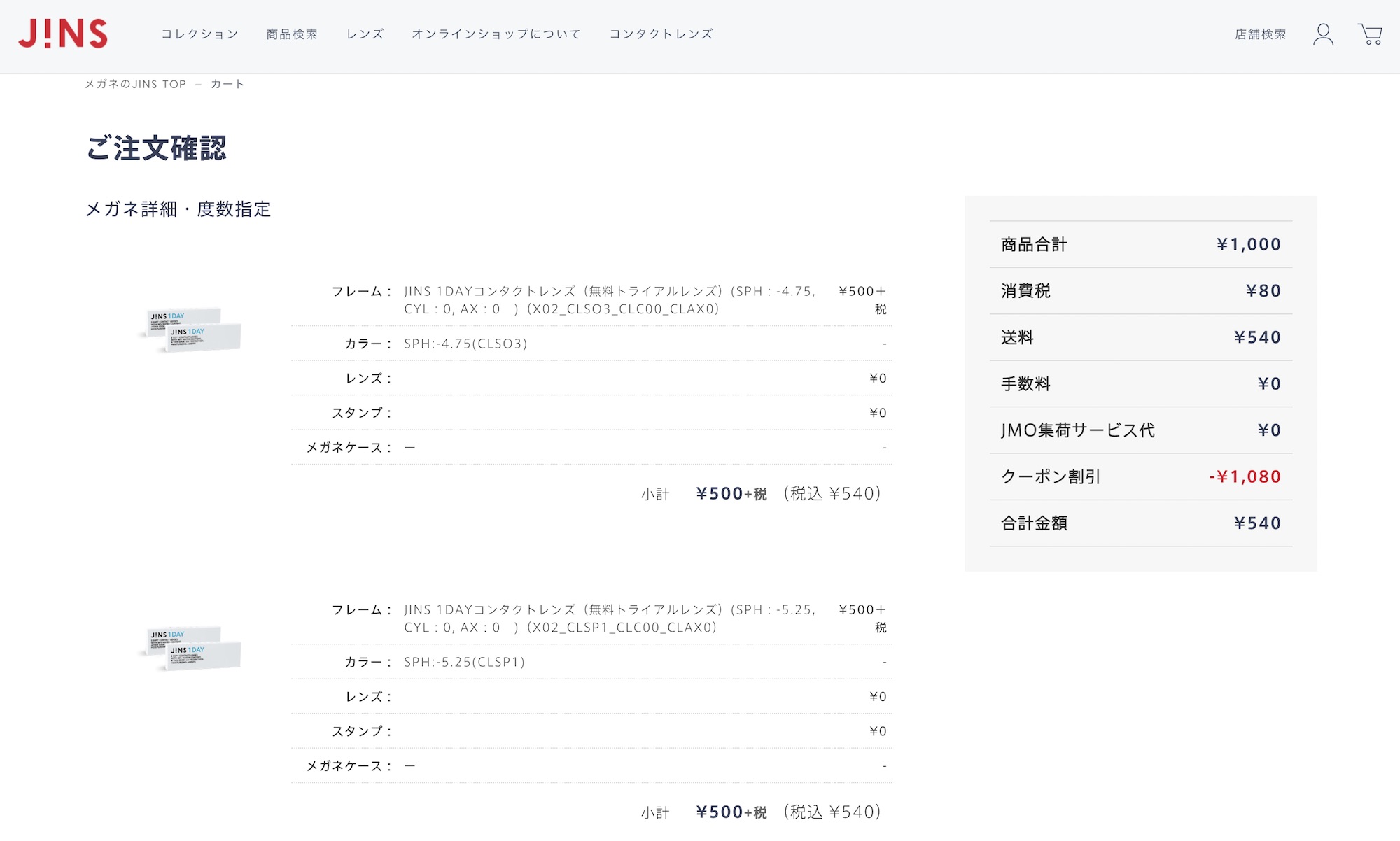Select the 合計金額 label
The width and height of the screenshot is (1400, 841).
click(1034, 523)
